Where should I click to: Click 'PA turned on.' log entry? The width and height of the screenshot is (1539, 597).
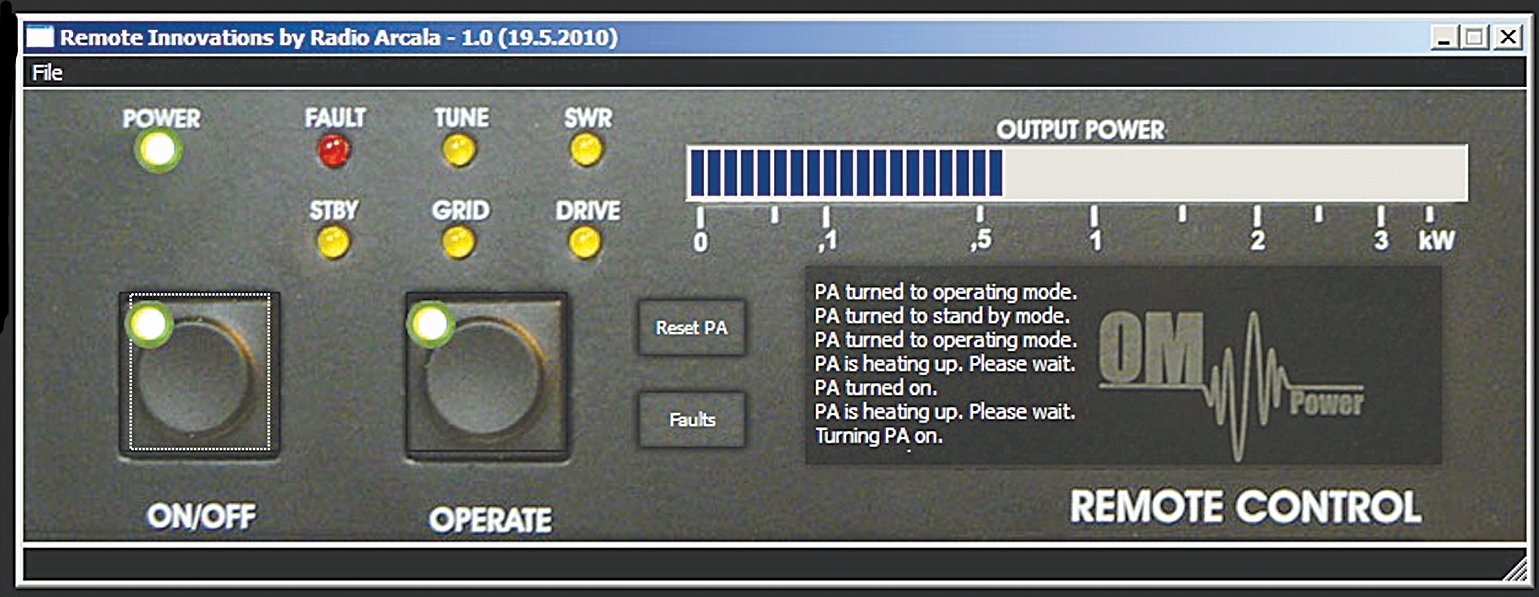[x=876, y=388]
